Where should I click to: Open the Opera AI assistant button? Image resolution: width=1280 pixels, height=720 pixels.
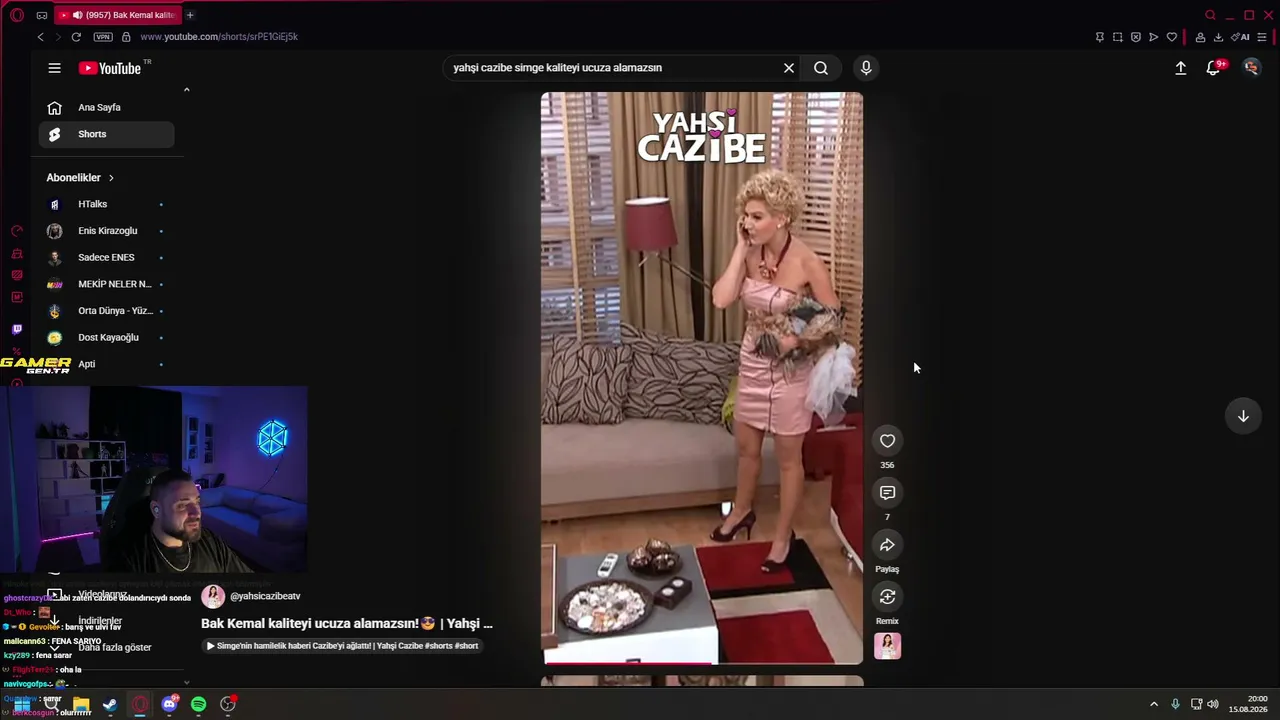1241,37
